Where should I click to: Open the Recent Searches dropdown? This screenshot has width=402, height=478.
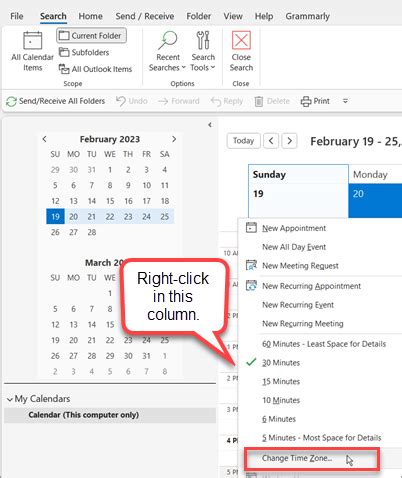[167, 51]
